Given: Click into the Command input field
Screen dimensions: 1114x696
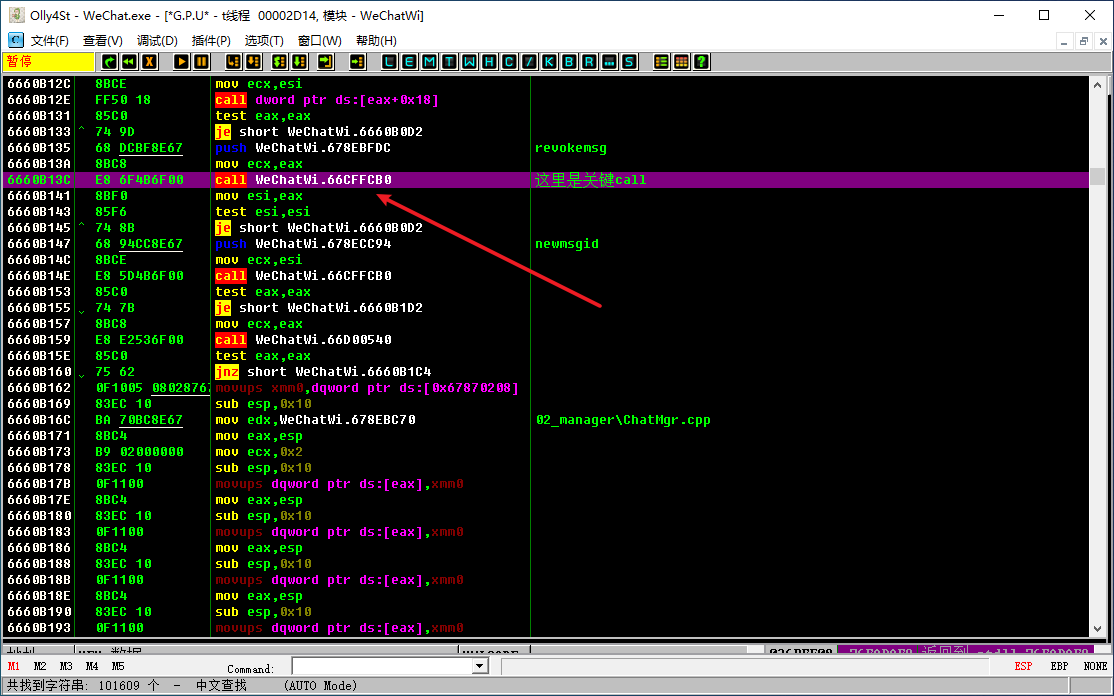Looking at the screenshot, I should coord(382,666).
